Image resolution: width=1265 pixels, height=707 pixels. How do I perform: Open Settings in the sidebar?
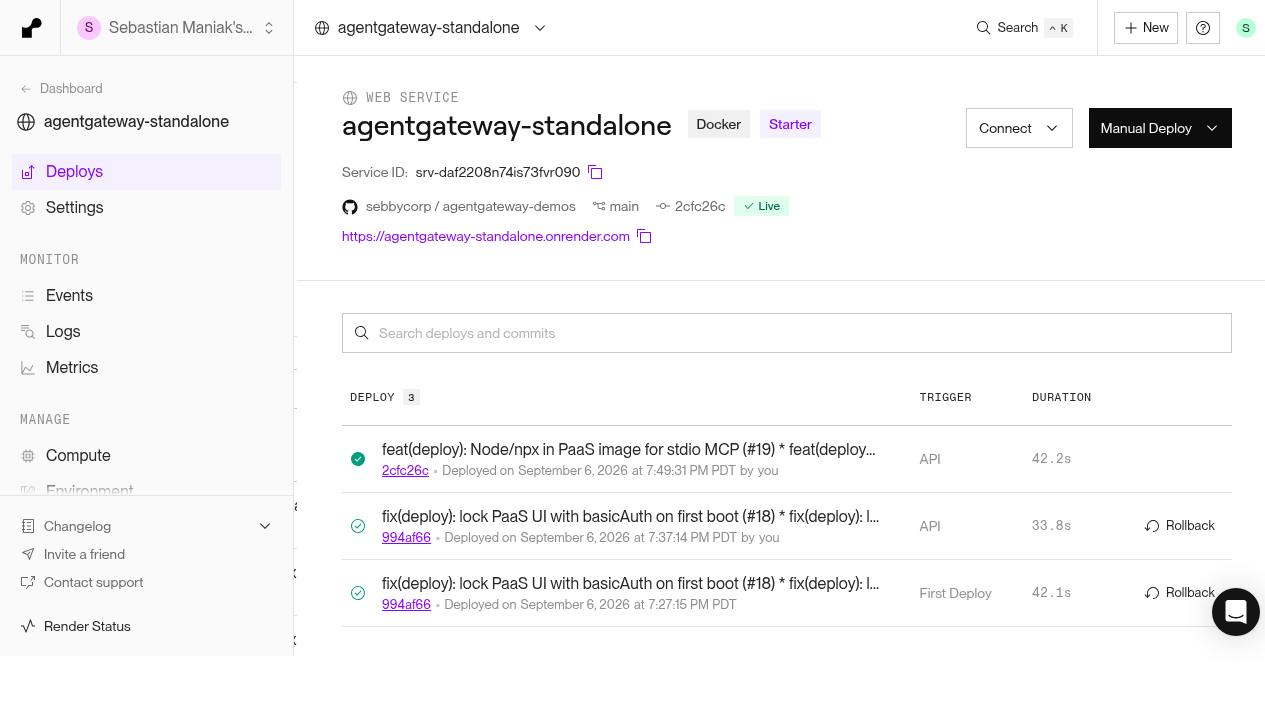74,207
